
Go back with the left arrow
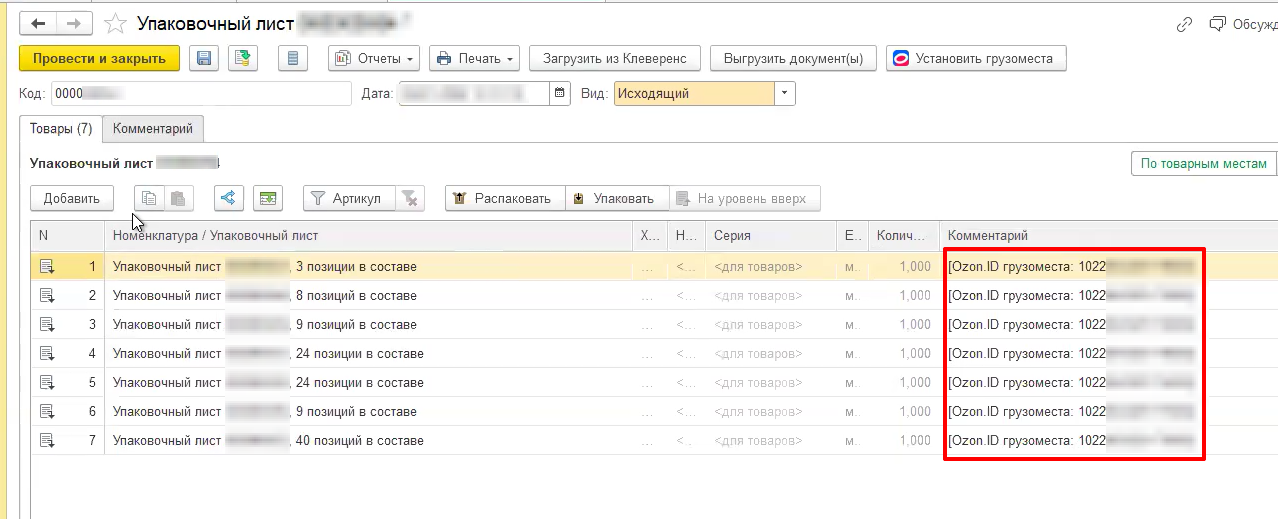click(x=38, y=22)
